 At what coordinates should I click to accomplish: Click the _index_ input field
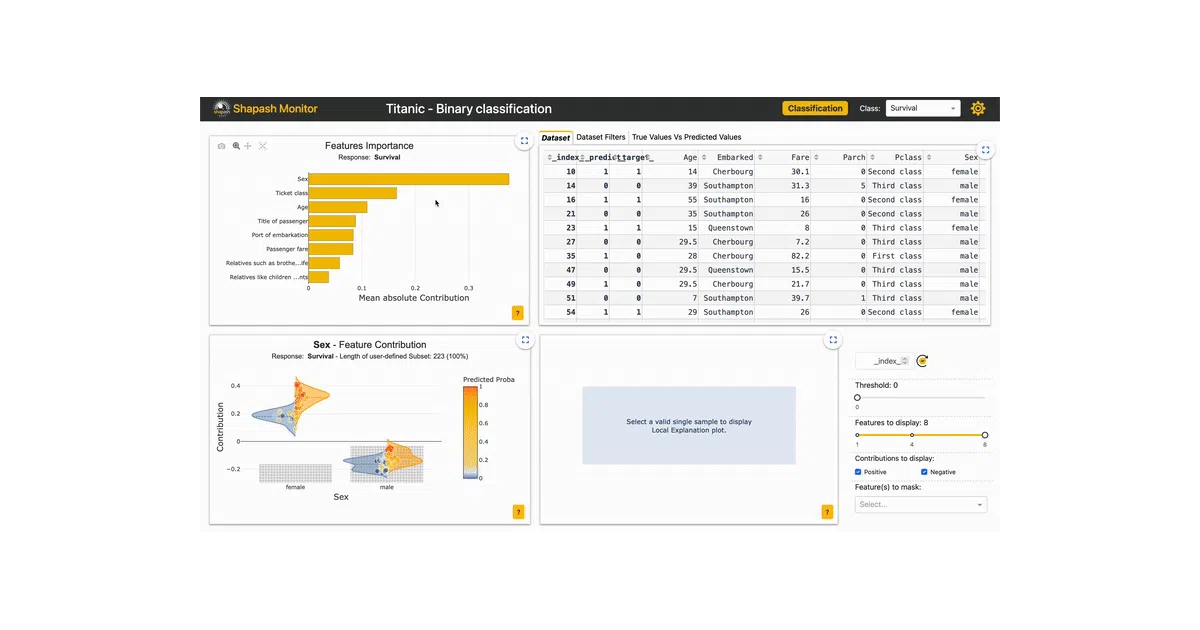[884, 361]
